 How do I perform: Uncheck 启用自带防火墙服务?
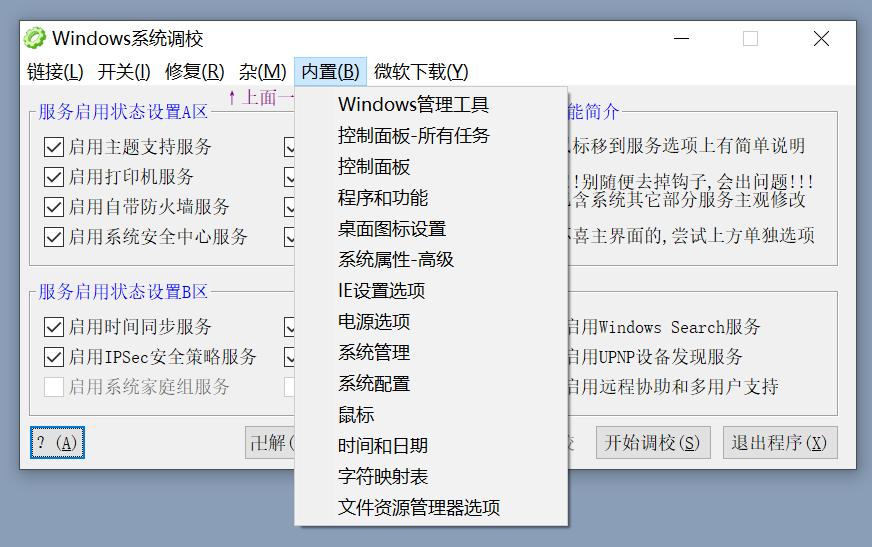[x=54, y=207]
